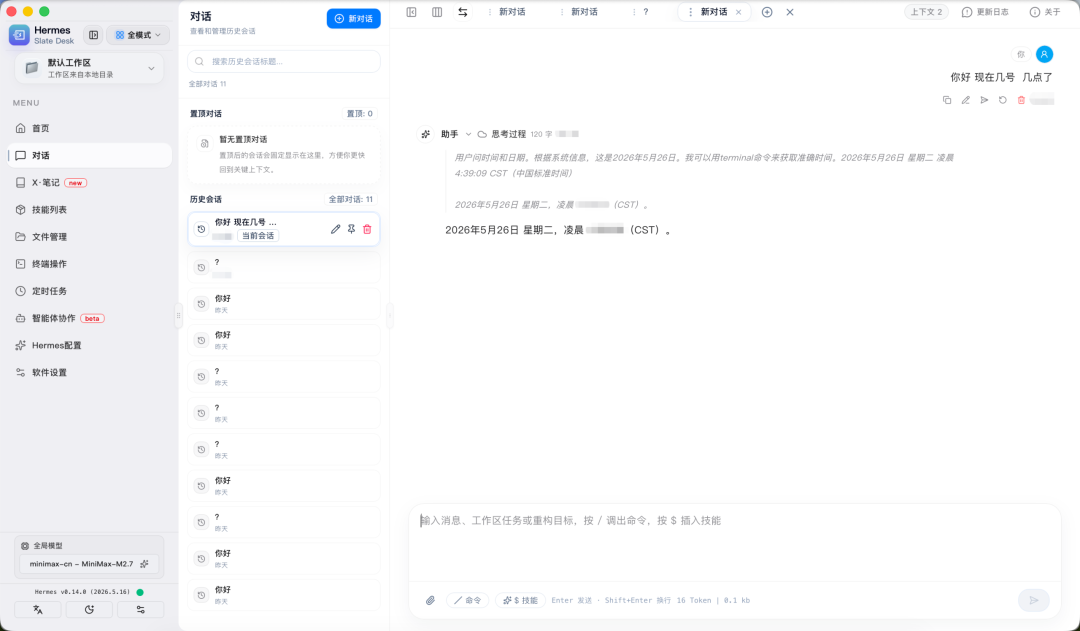Open the 关于 about page

pyautogui.click(x=1045, y=12)
